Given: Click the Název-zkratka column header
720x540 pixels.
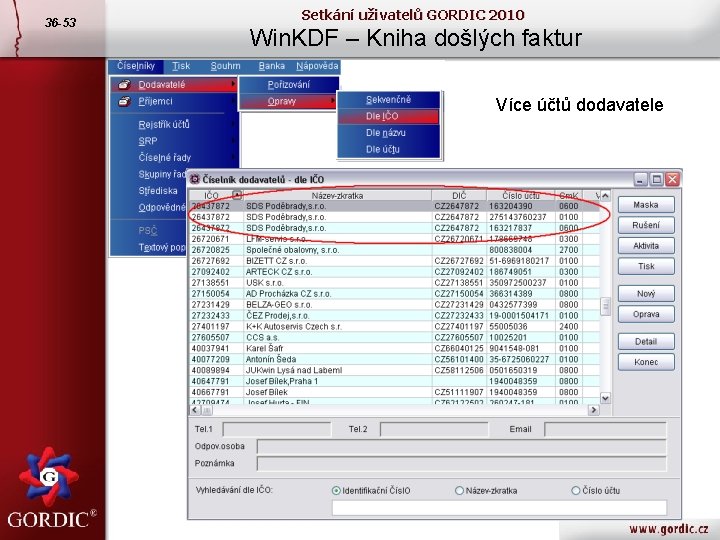Looking at the screenshot, I should point(338,196).
